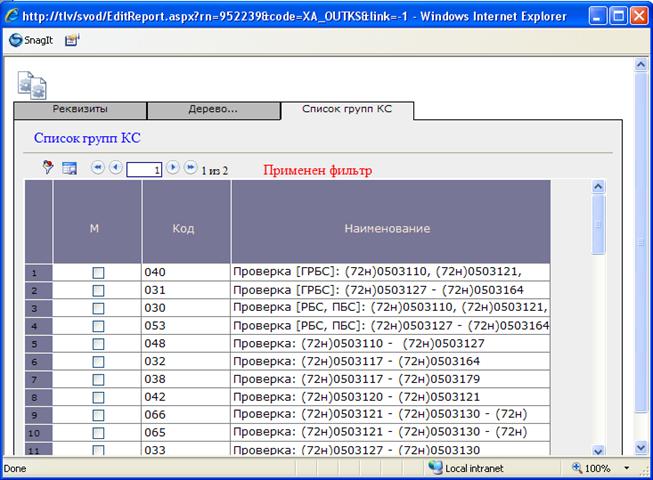Click the grid's vertical scrollbar down arrow
653x480 pixels.
(x=598, y=451)
